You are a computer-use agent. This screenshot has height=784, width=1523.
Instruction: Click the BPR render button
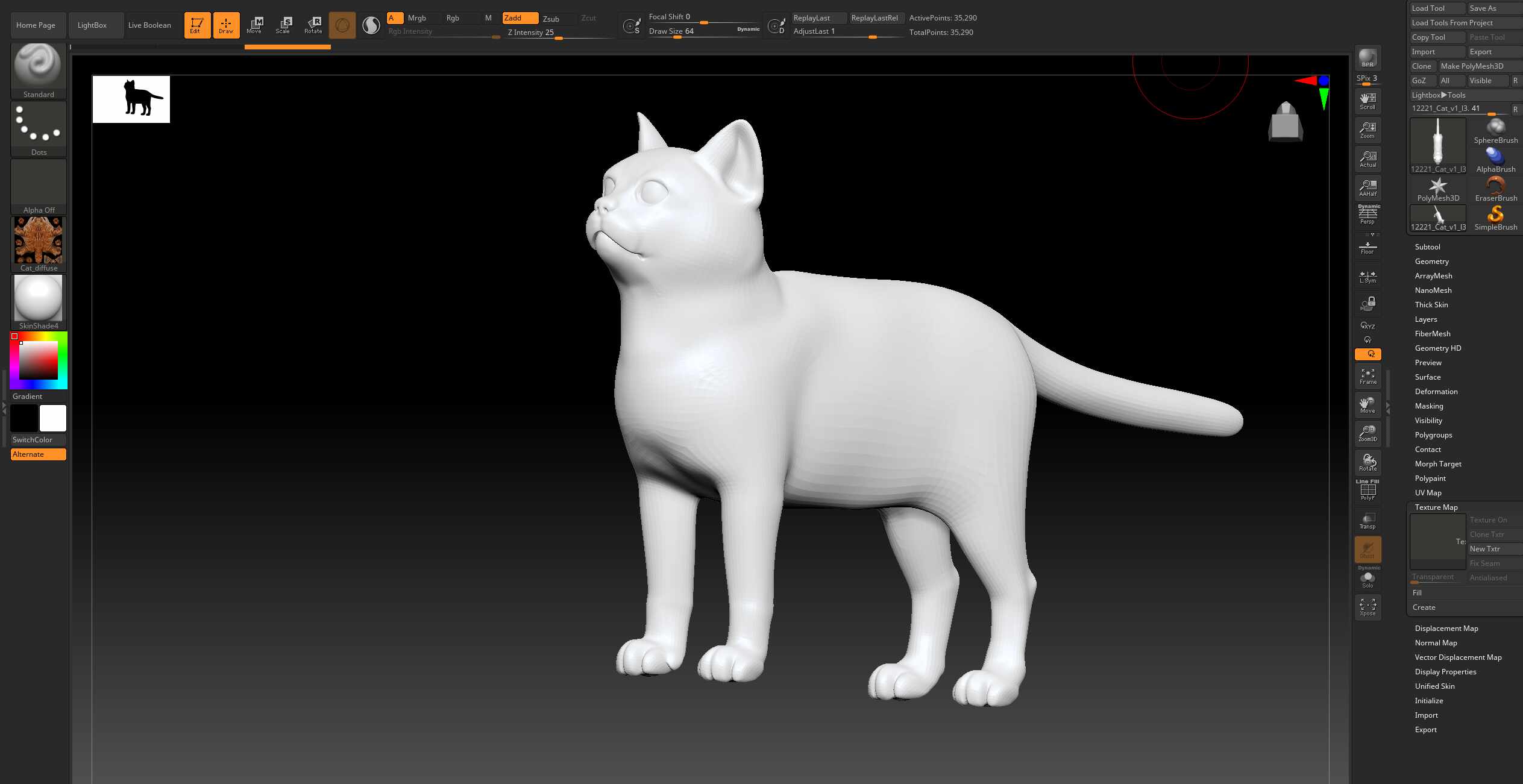(1368, 58)
